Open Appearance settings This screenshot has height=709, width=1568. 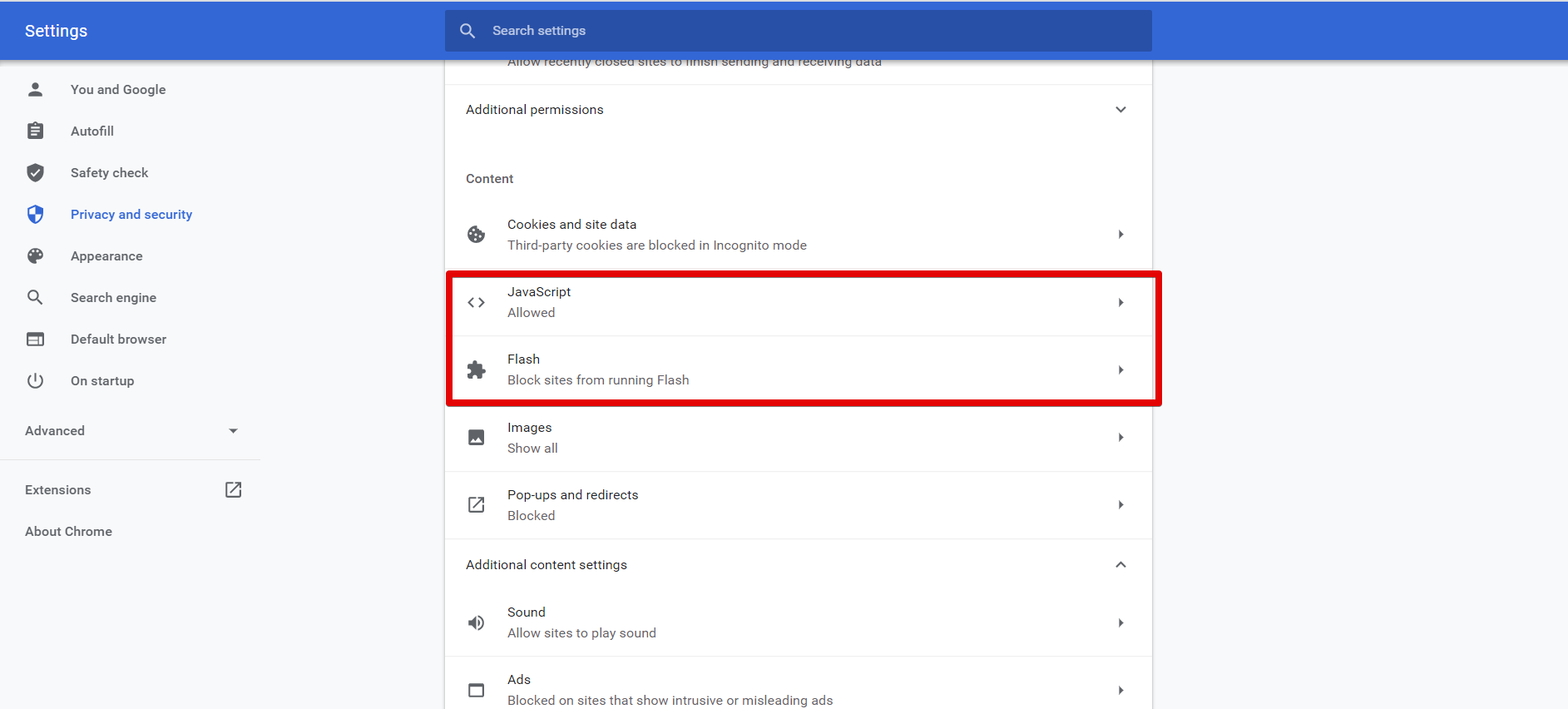point(106,255)
